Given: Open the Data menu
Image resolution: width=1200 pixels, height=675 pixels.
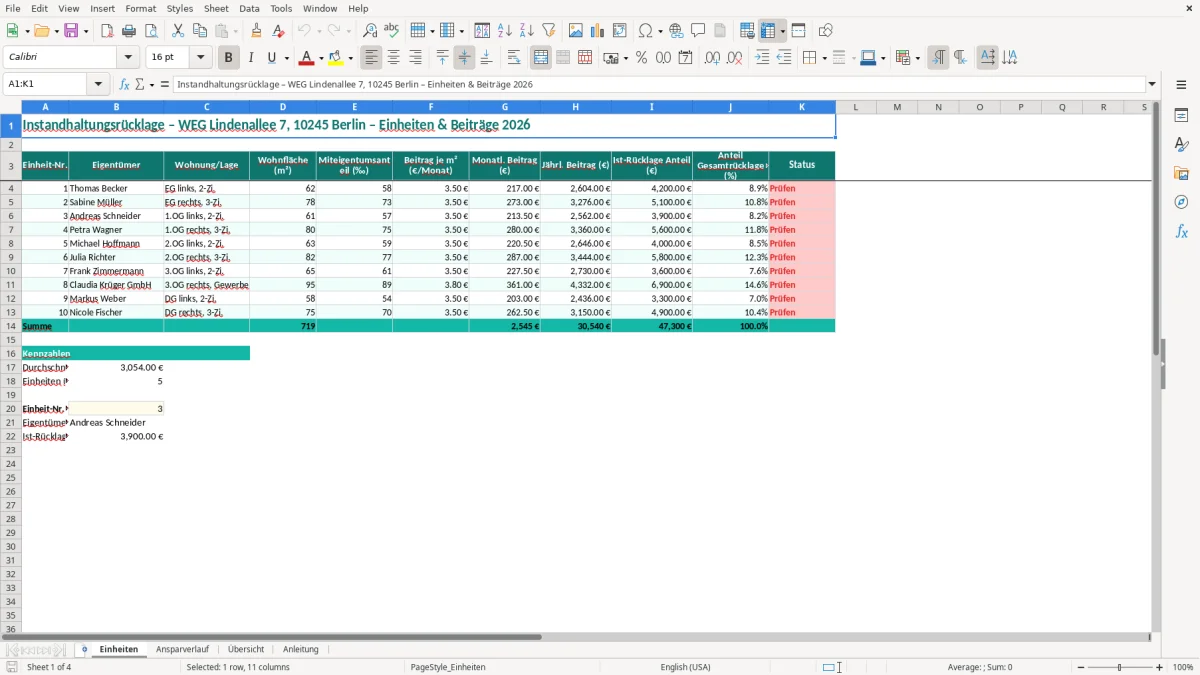Looking at the screenshot, I should (249, 8).
